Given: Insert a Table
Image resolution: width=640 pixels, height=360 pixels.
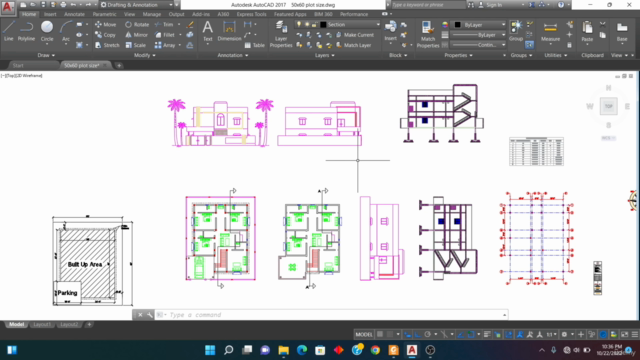Looking at the screenshot, I should click(255, 45).
